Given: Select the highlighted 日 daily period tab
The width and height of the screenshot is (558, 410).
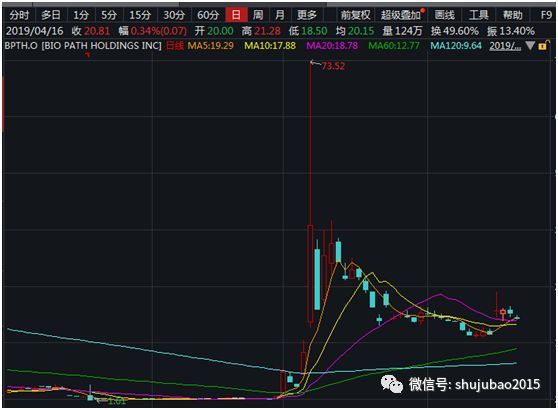Looking at the screenshot, I should (x=236, y=15).
